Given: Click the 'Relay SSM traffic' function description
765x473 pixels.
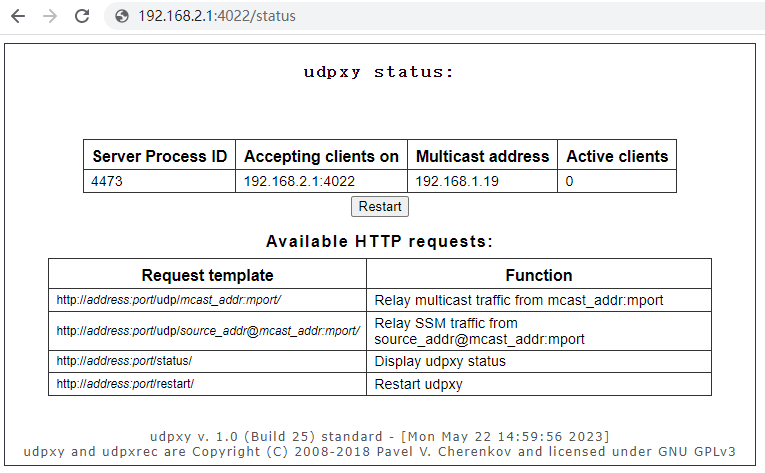Looking at the screenshot, I should tap(479, 331).
